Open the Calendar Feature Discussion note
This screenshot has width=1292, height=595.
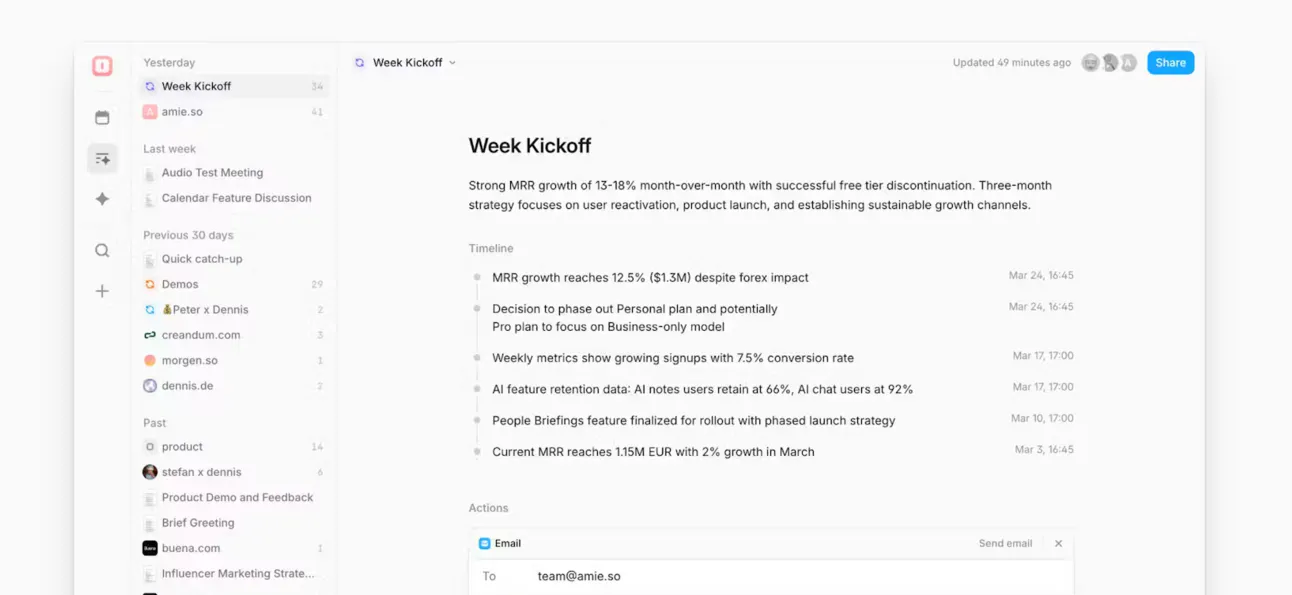[x=234, y=198]
